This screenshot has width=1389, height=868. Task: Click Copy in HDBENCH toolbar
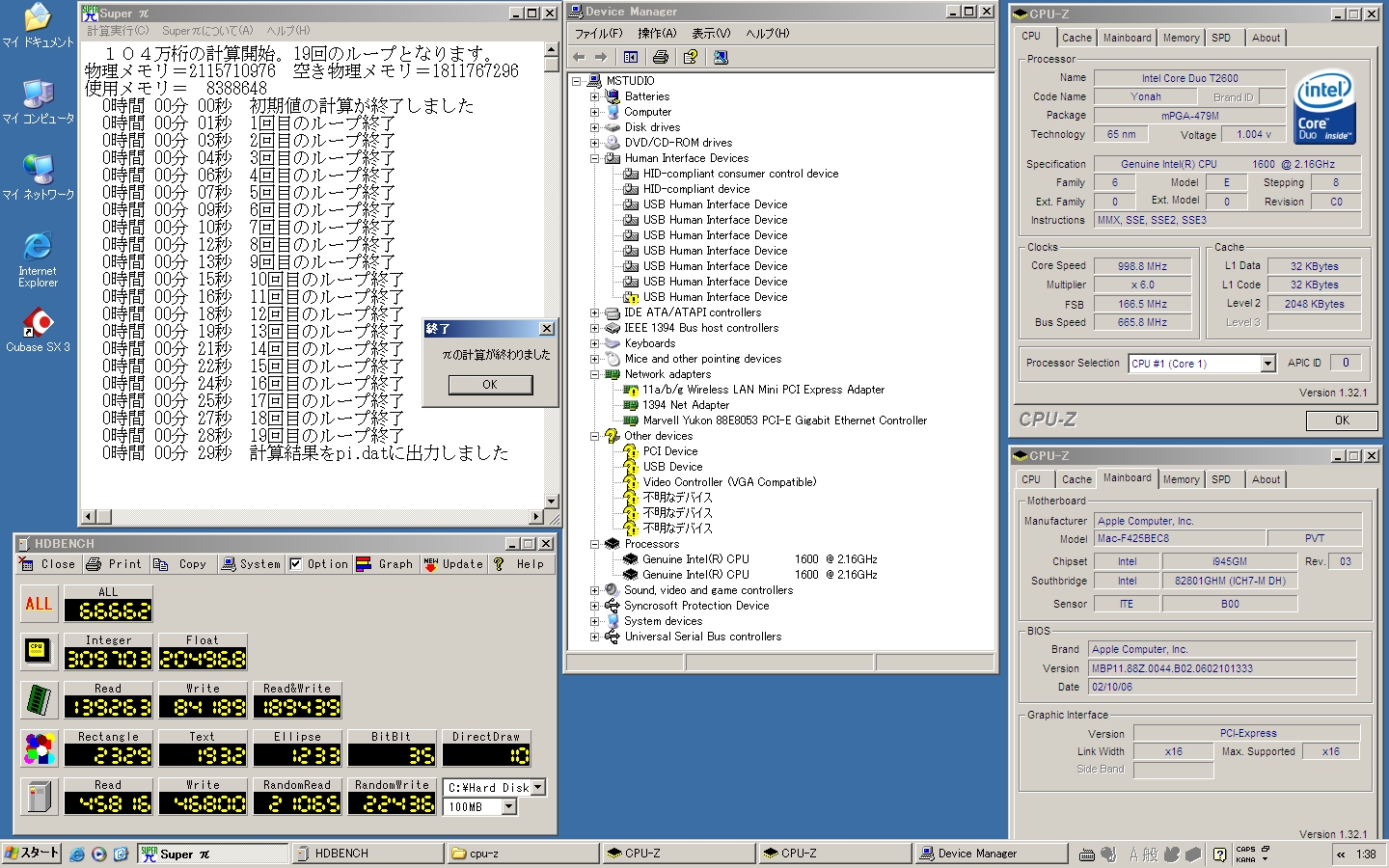[x=180, y=564]
